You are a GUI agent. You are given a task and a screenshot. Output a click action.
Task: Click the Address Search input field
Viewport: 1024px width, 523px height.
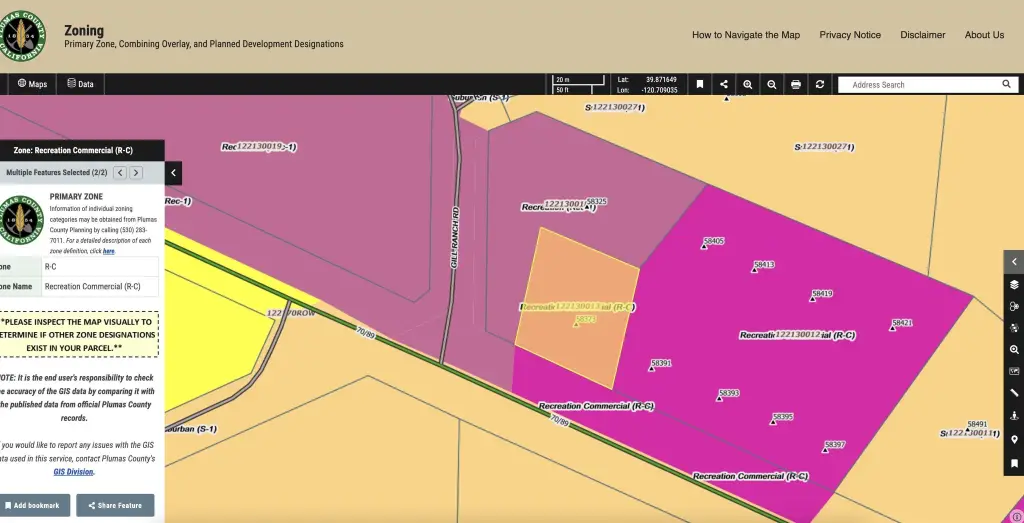(920, 85)
